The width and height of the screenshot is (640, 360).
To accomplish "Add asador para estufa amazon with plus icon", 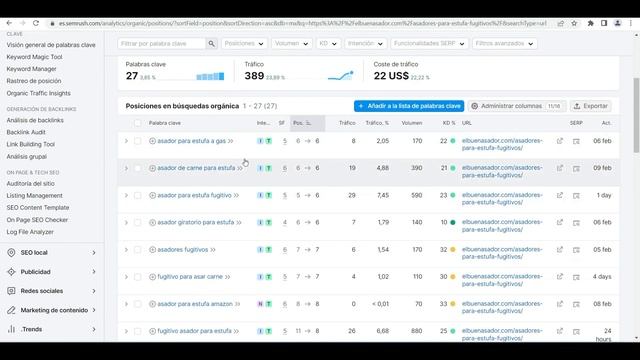I will click(152, 304).
